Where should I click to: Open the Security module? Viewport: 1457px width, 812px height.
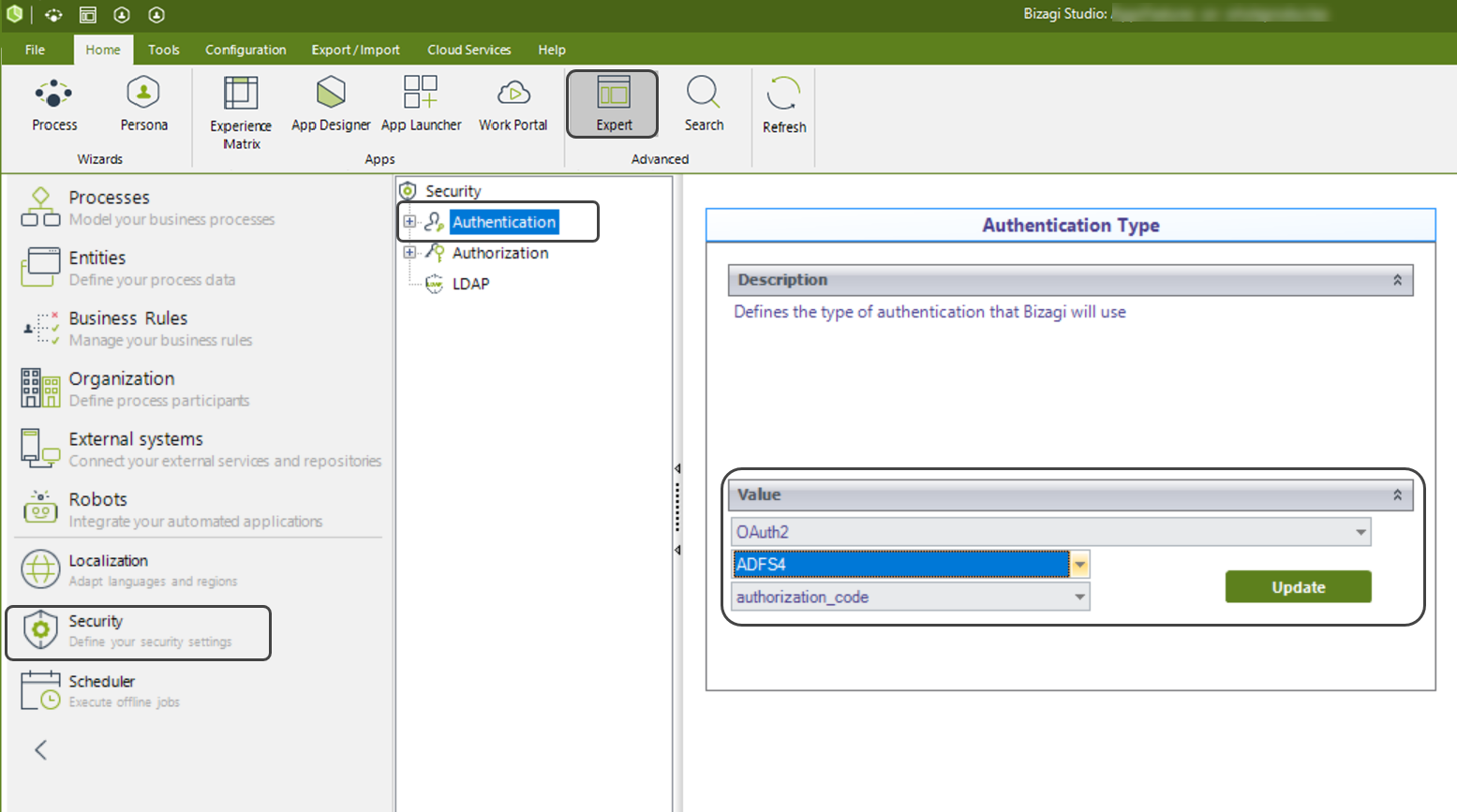pyautogui.click(x=139, y=632)
